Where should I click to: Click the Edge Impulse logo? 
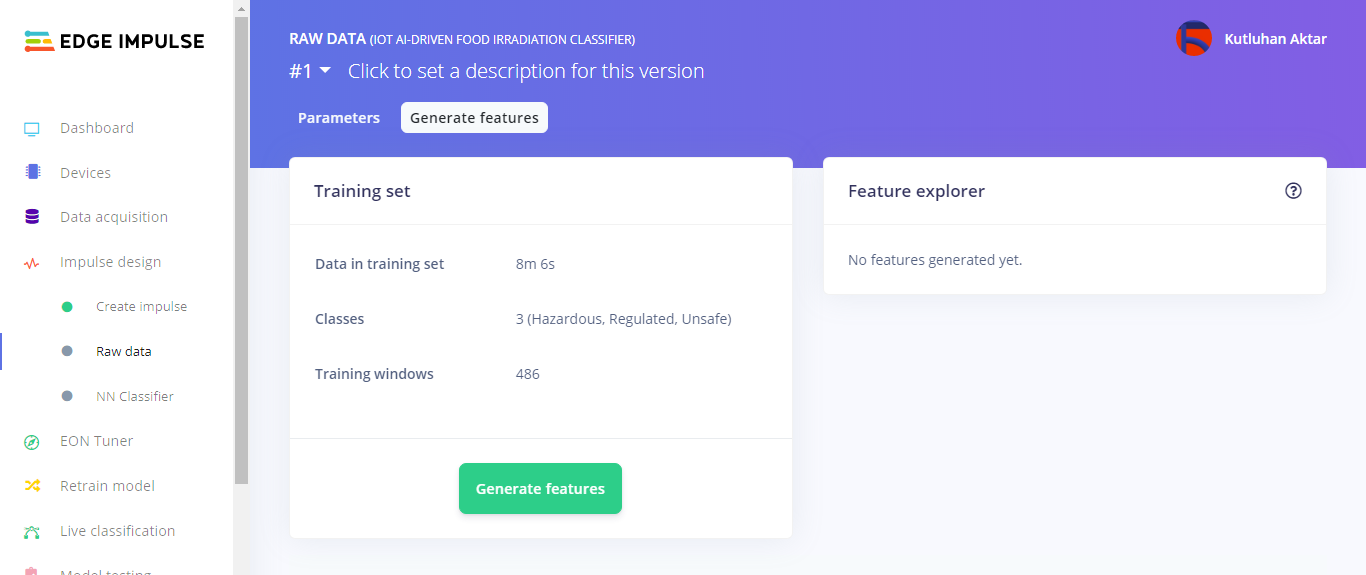[115, 41]
